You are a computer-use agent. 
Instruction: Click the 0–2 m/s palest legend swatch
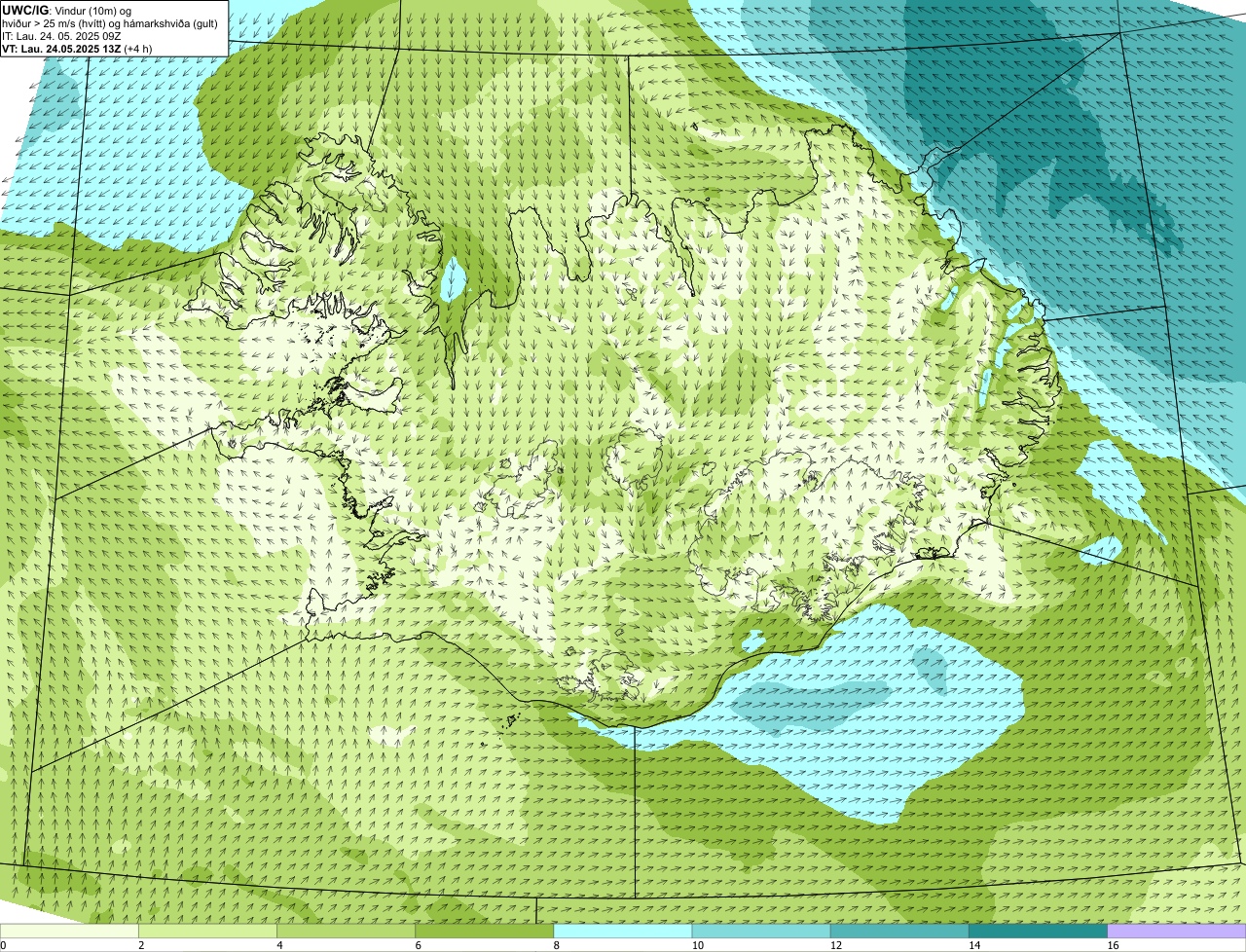pyautogui.click(x=69, y=931)
